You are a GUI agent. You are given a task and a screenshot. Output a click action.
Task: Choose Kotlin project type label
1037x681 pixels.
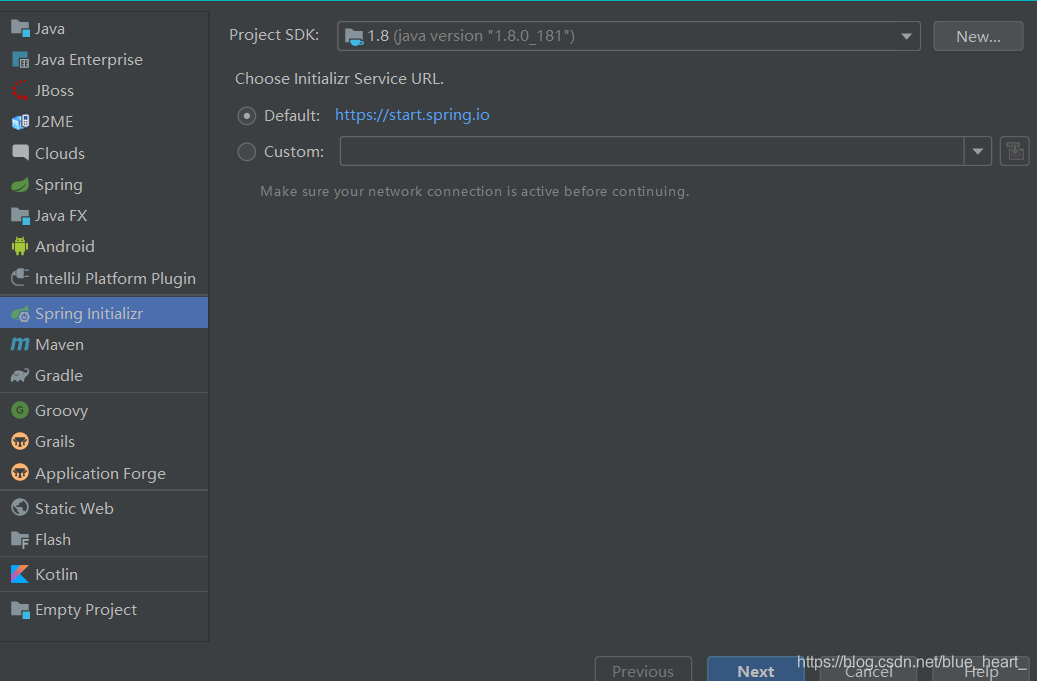(x=56, y=575)
